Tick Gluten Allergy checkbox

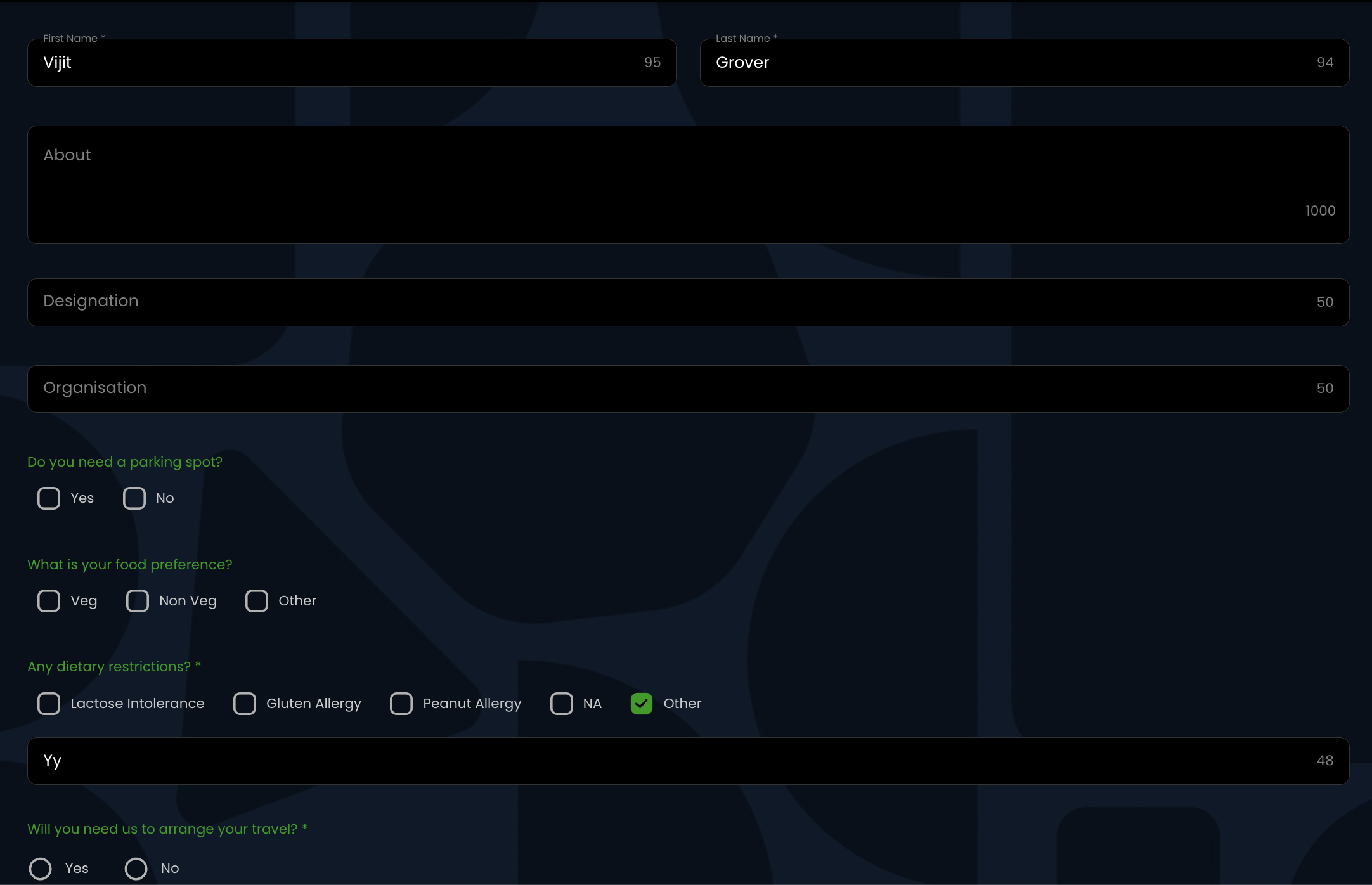tap(245, 704)
